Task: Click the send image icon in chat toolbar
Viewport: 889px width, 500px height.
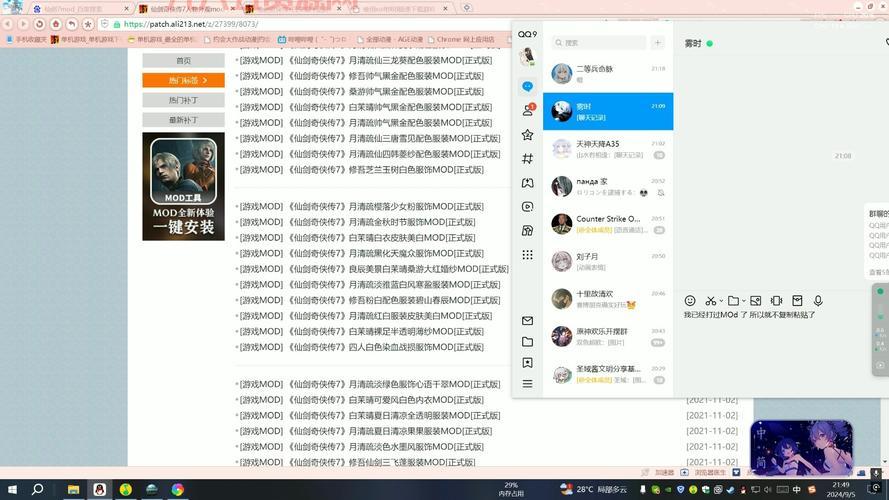Action: click(x=755, y=300)
